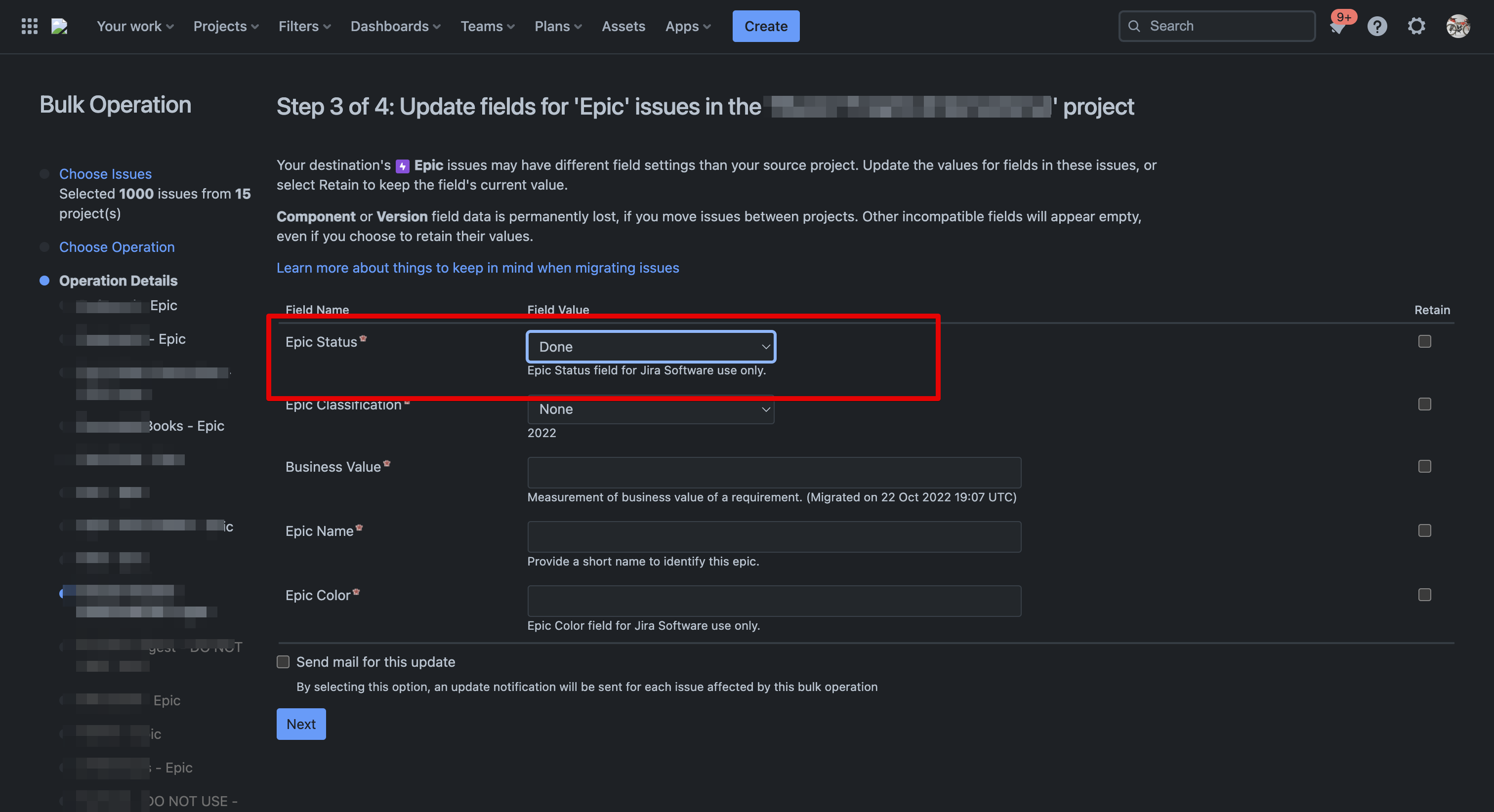Click the blue Create button

pyautogui.click(x=766, y=26)
